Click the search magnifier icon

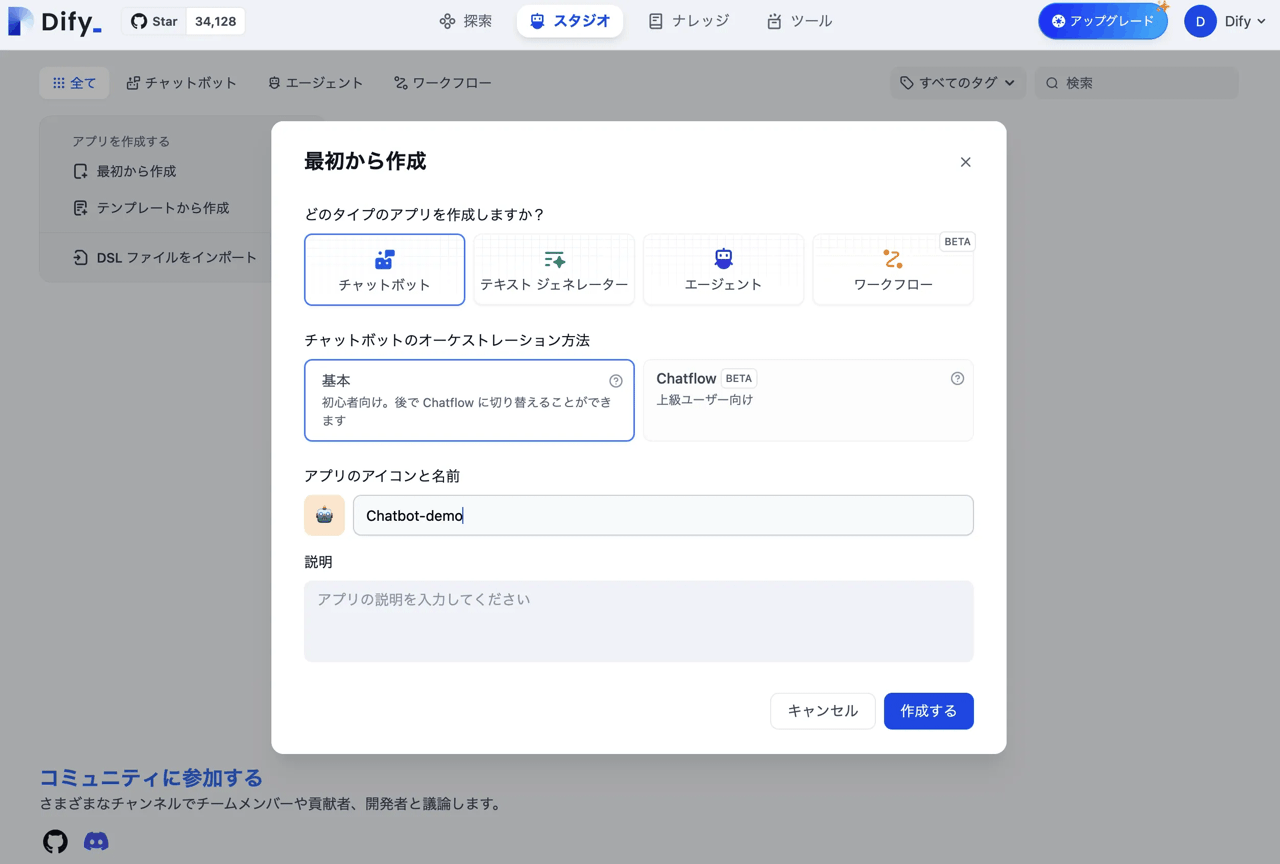(x=1052, y=83)
